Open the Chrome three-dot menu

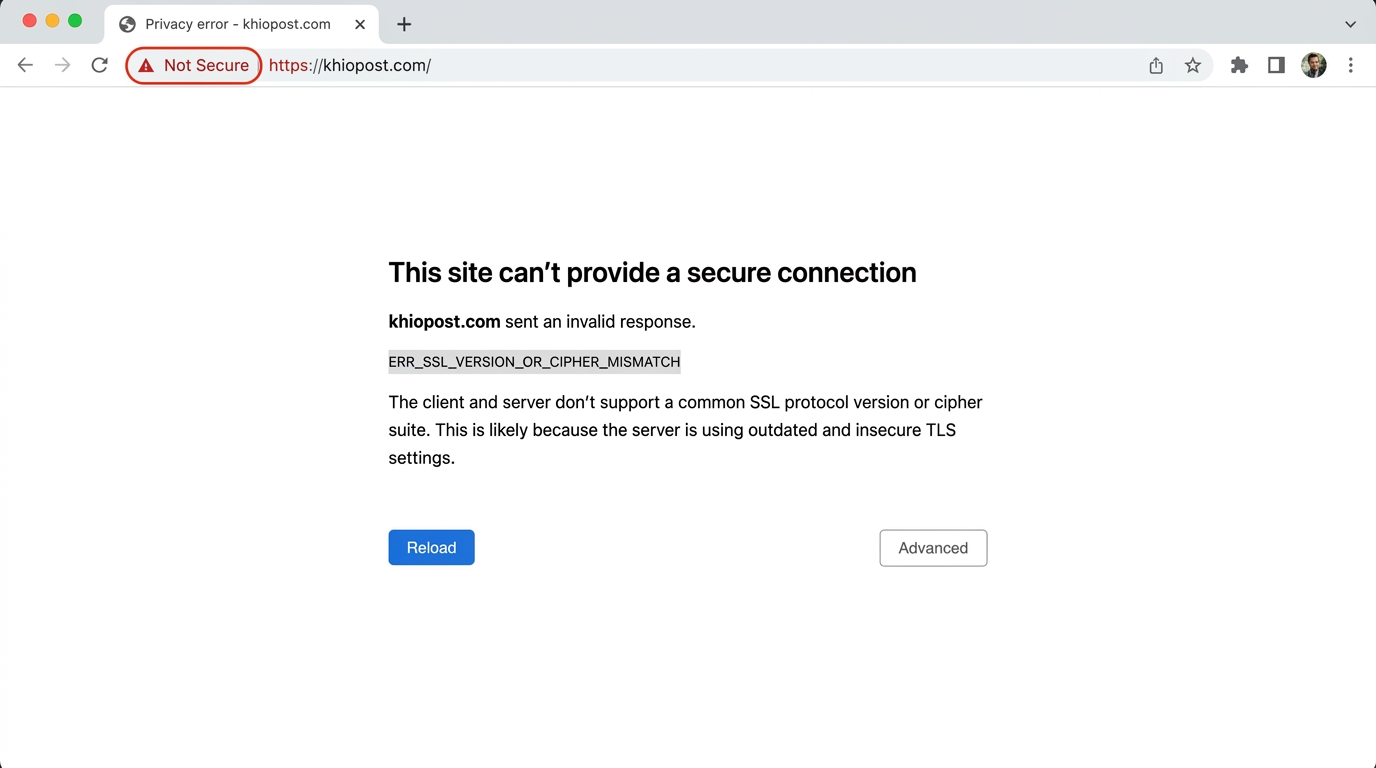click(x=1351, y=65)
